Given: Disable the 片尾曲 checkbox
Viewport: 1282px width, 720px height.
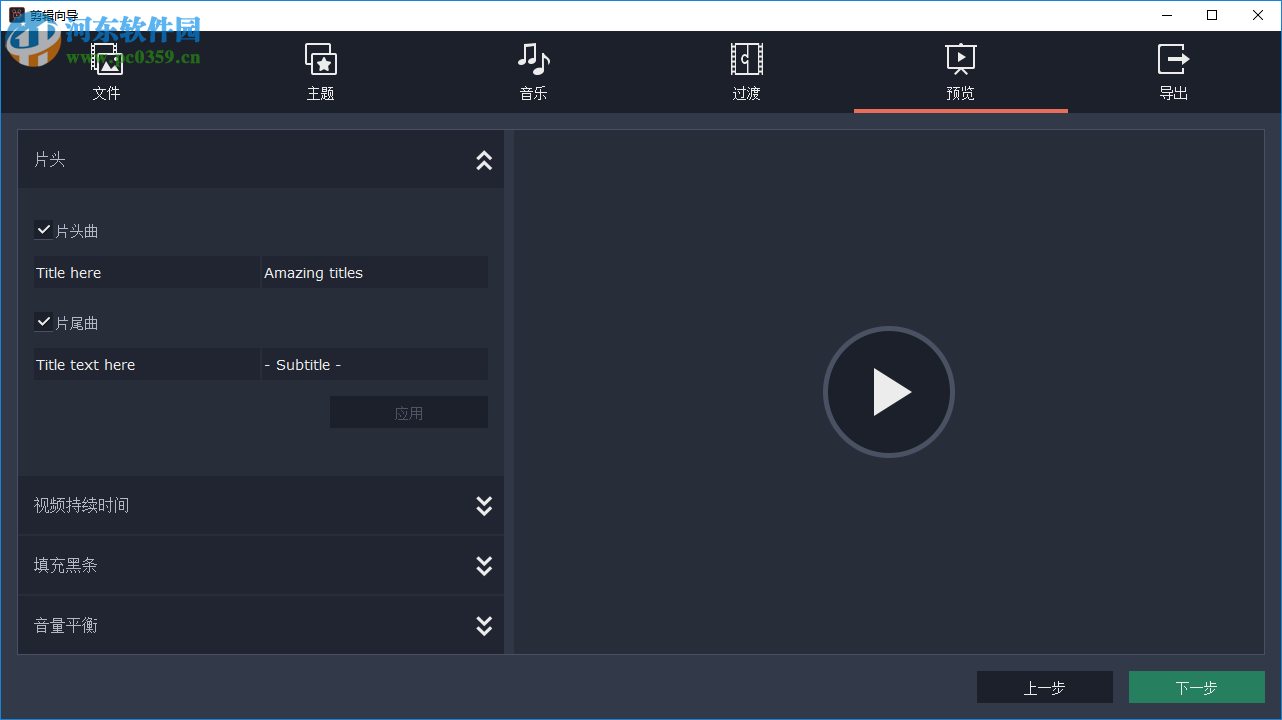Looking at the screenshot, I should (x=43, y=321).
